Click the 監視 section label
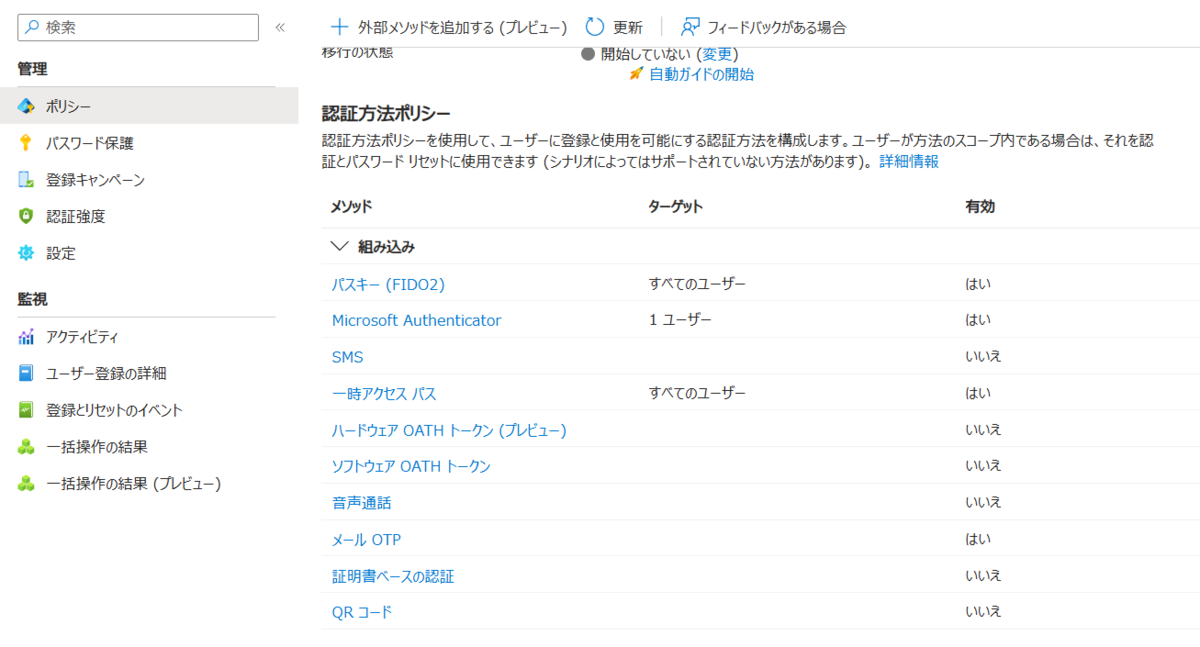The image size is (1200, 647). tap(33, 300)
